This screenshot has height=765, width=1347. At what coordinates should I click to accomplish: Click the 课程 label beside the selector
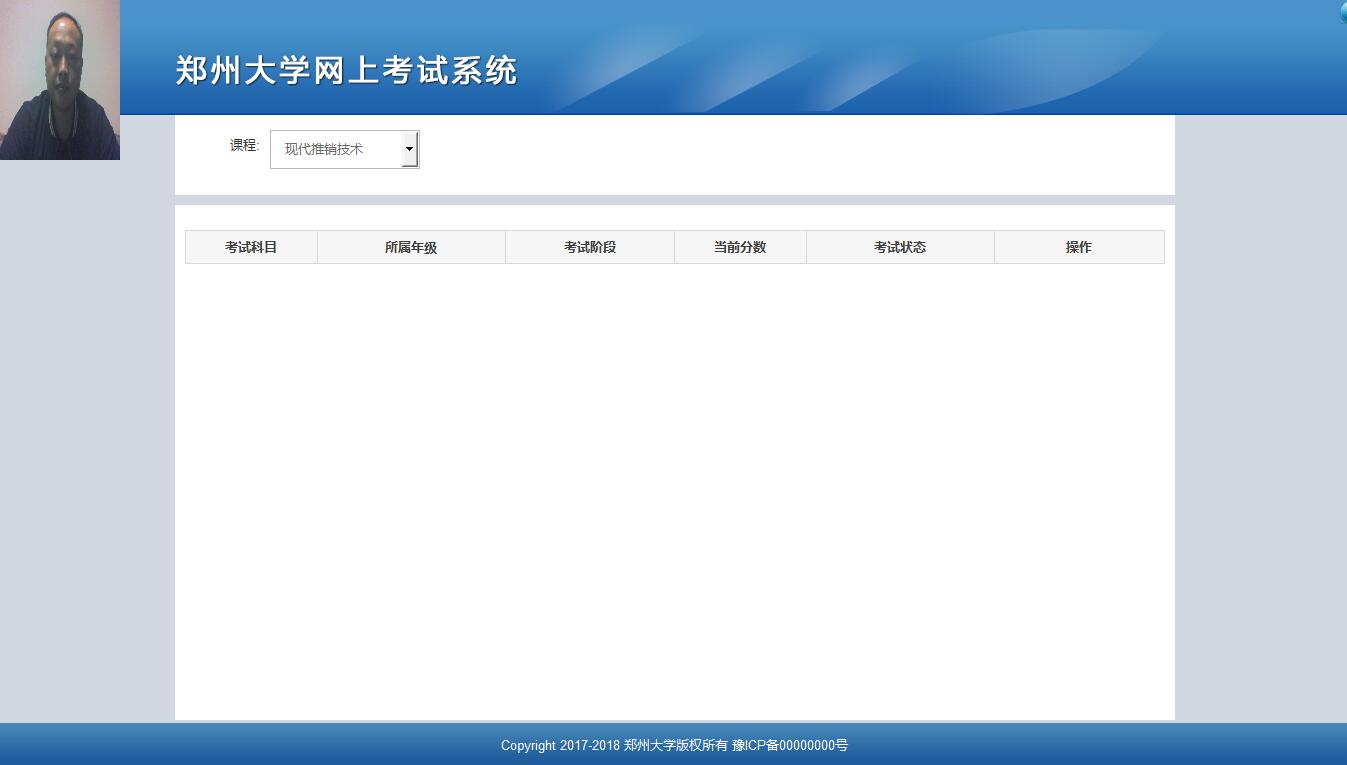click(244, 145)
